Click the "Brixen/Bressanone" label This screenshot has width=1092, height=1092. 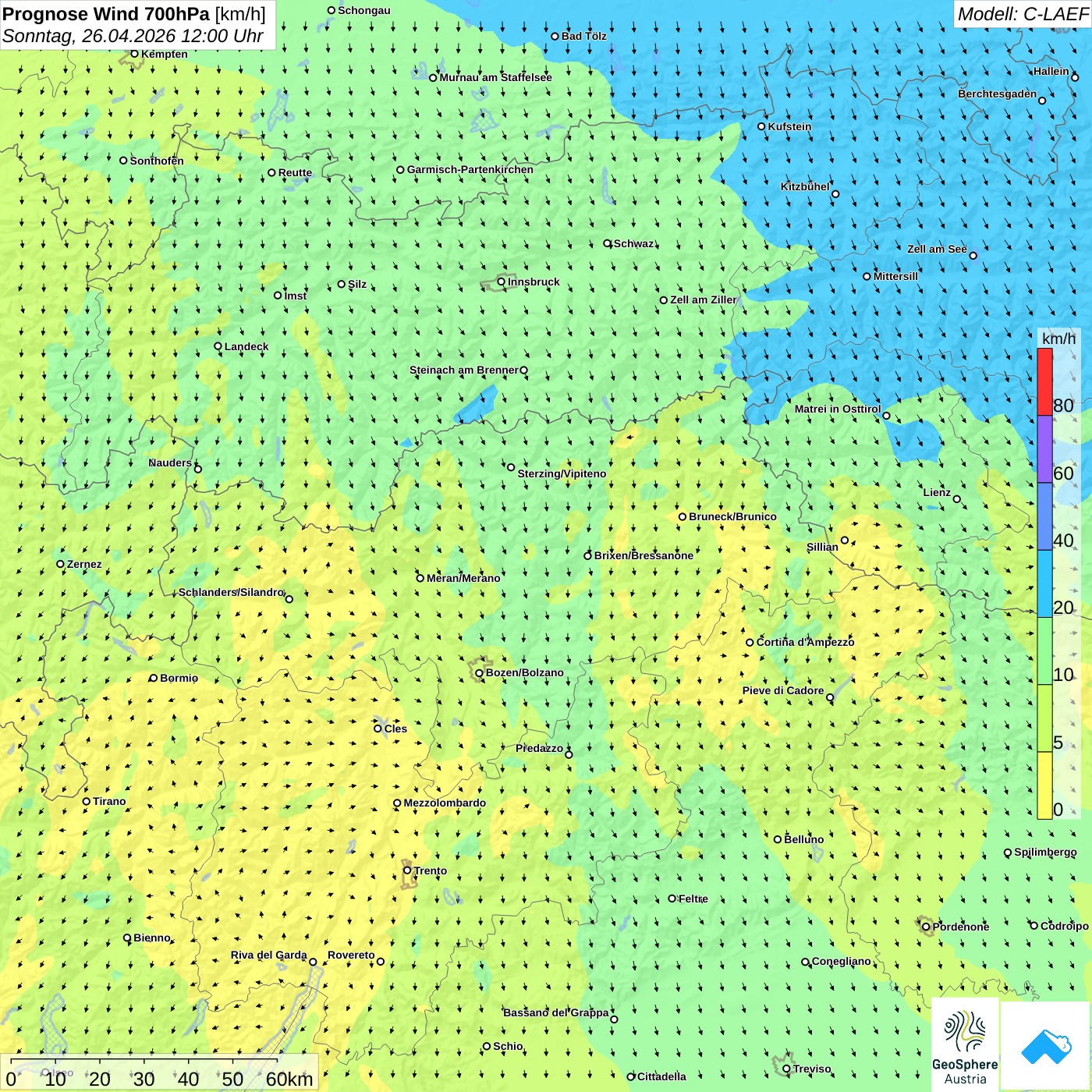pyautogui.click(x=643, y=555)
